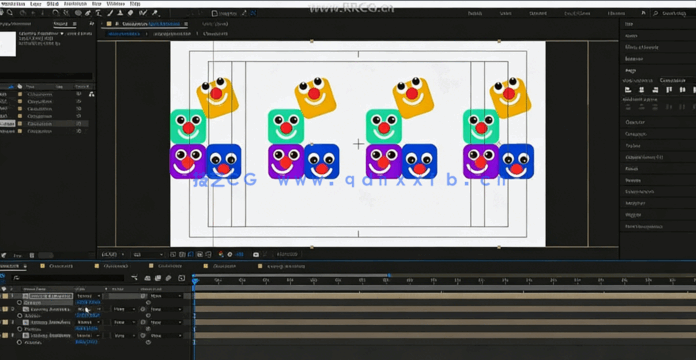Open Fast Previews options in viewer footer
The image size is (696, 360).
click(173, 254)
